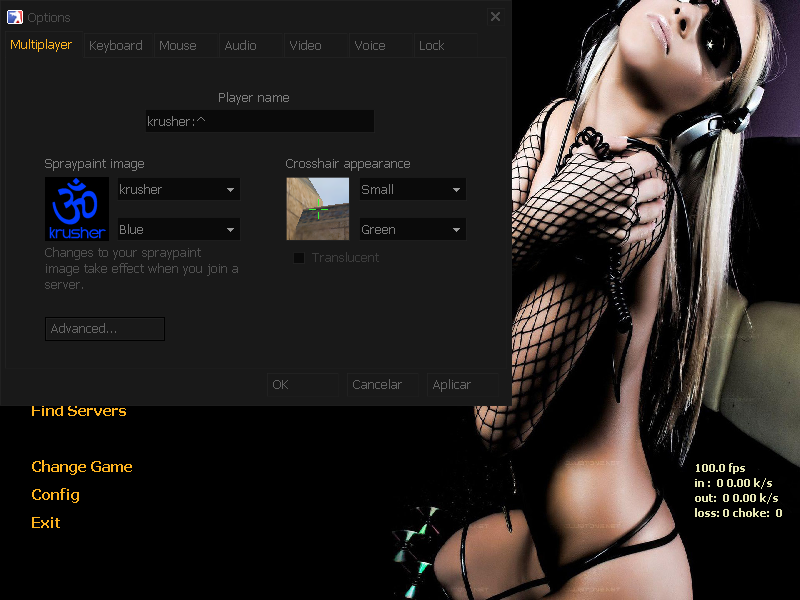The image size is (800, 600).
Task: Click the Options window title icon
Action: click(15, 17)
